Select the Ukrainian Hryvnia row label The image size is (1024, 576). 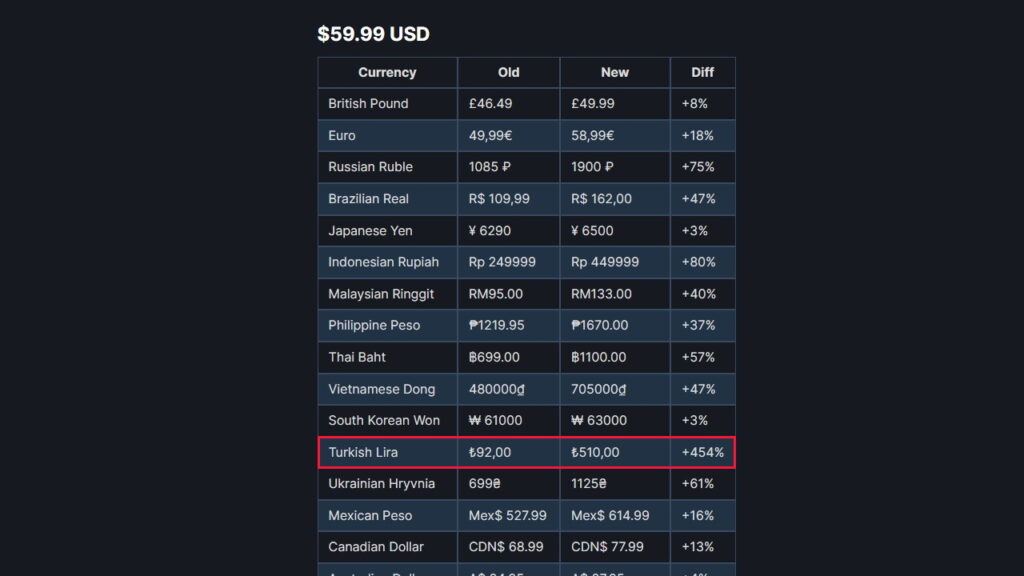tap(381, 485)
